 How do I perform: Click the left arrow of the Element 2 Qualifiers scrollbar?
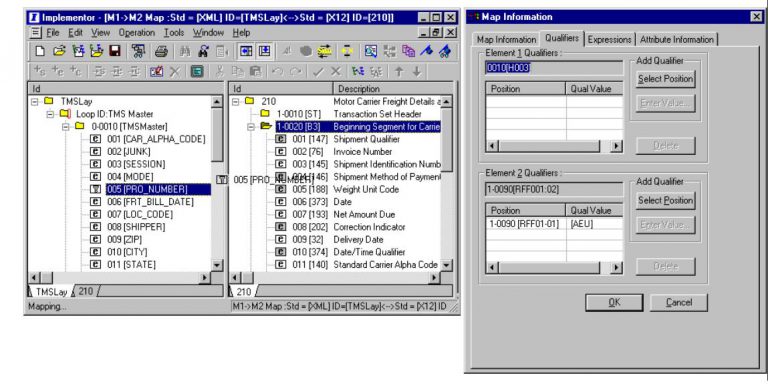click(x=492, y=268)
